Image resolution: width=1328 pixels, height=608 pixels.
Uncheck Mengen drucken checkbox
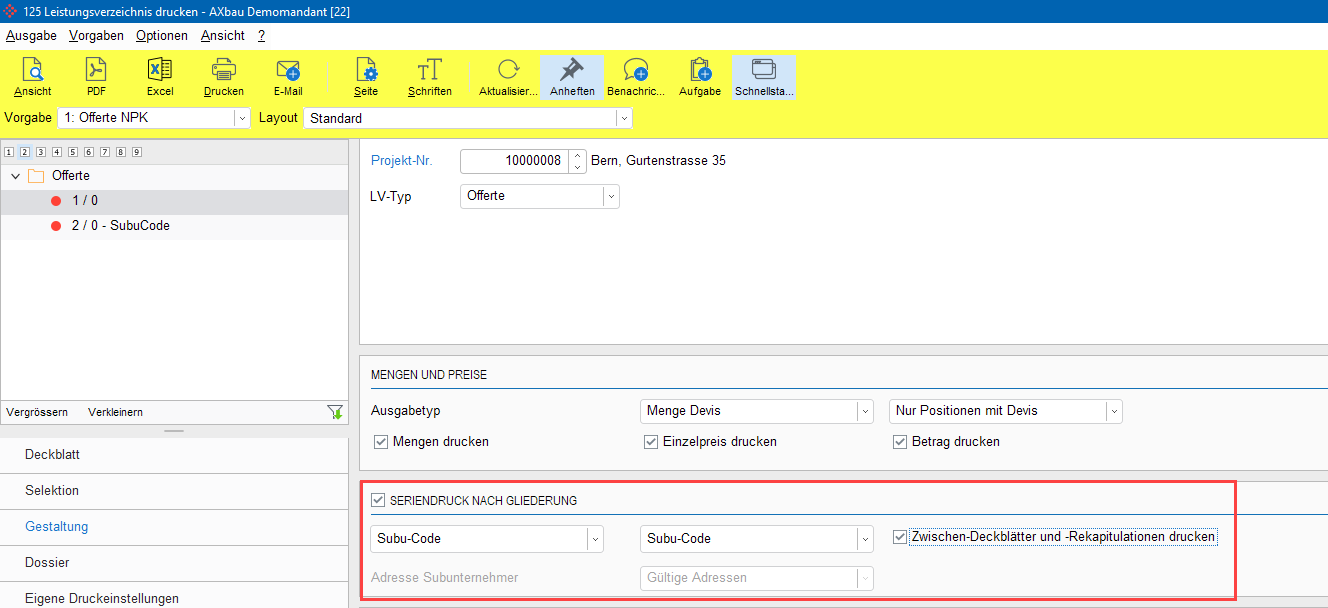380,442
